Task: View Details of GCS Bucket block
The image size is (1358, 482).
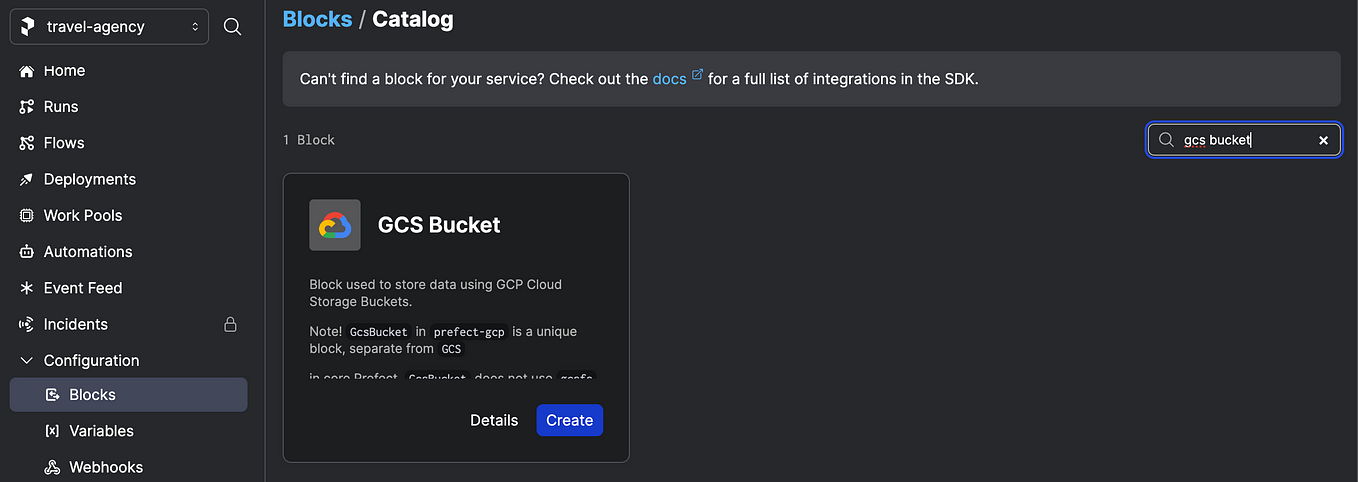Action: coord(494,420)
